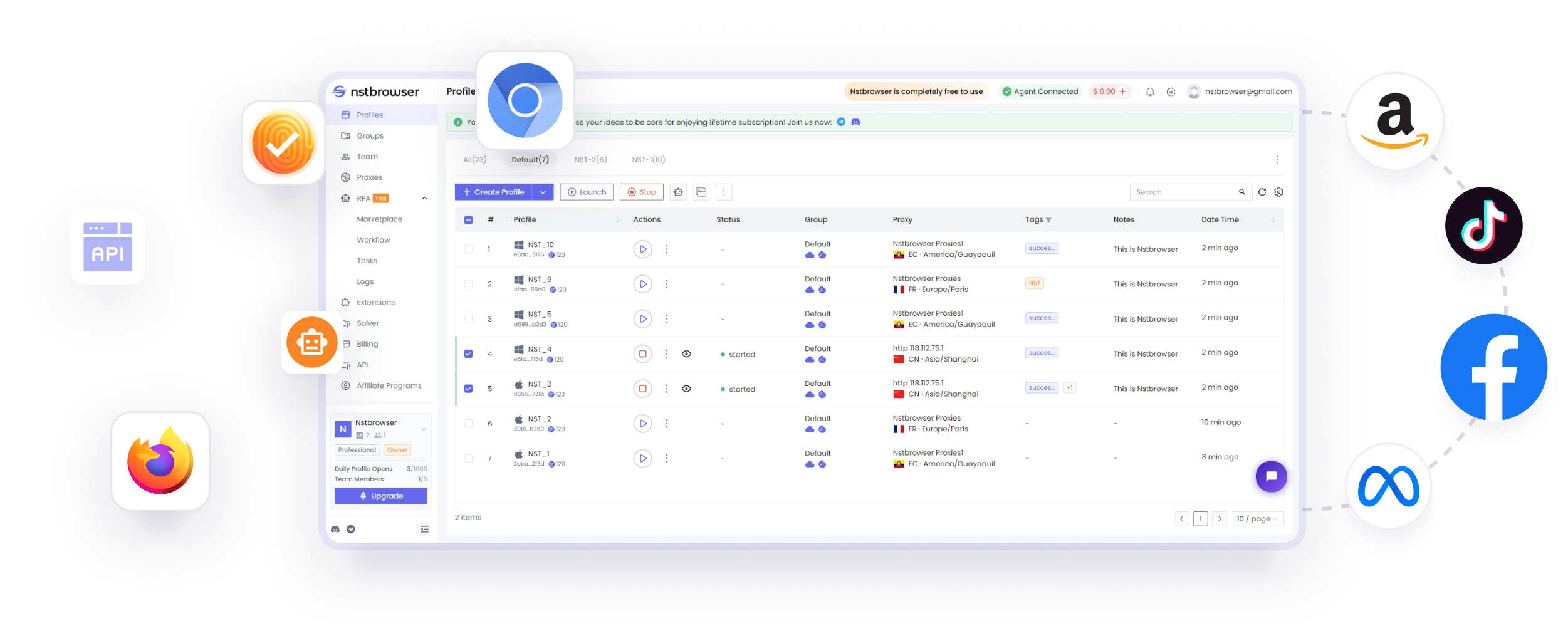Image resolution: width=1568 pixels, height=643 pixels.
Task: Click the profile Search field
Action: [x=1183, y=192]
